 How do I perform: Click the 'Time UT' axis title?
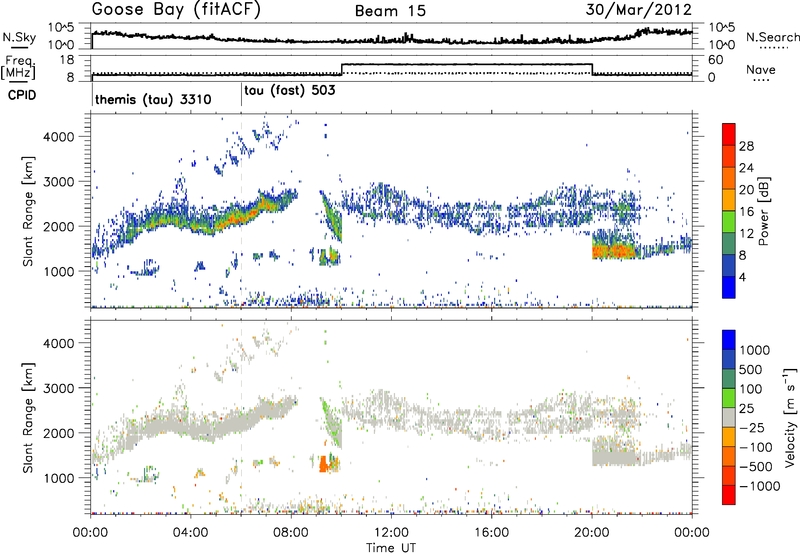coord(391,548)
